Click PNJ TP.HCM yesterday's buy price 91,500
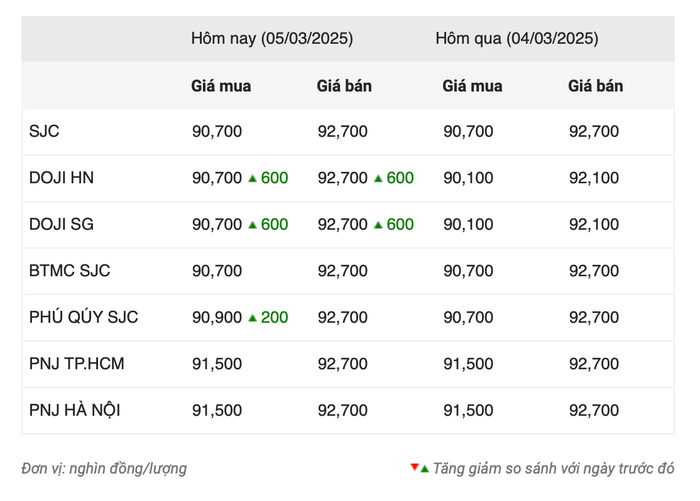Viewport: 700px width, 501px height. click(x=468, y=363)
